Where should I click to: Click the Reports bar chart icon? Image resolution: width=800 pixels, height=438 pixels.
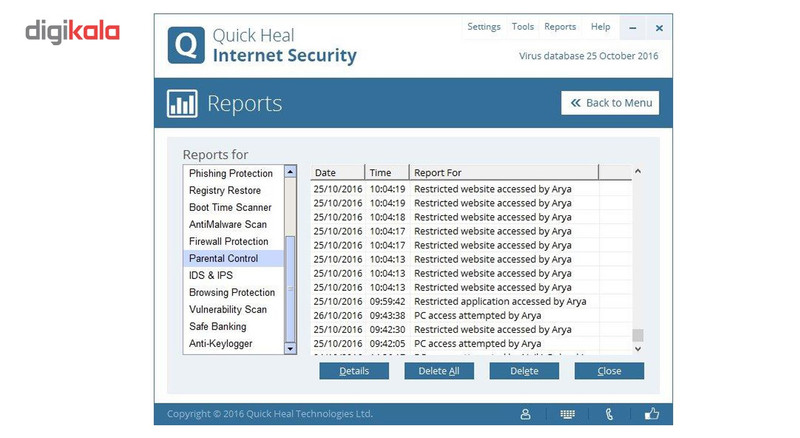182,103
